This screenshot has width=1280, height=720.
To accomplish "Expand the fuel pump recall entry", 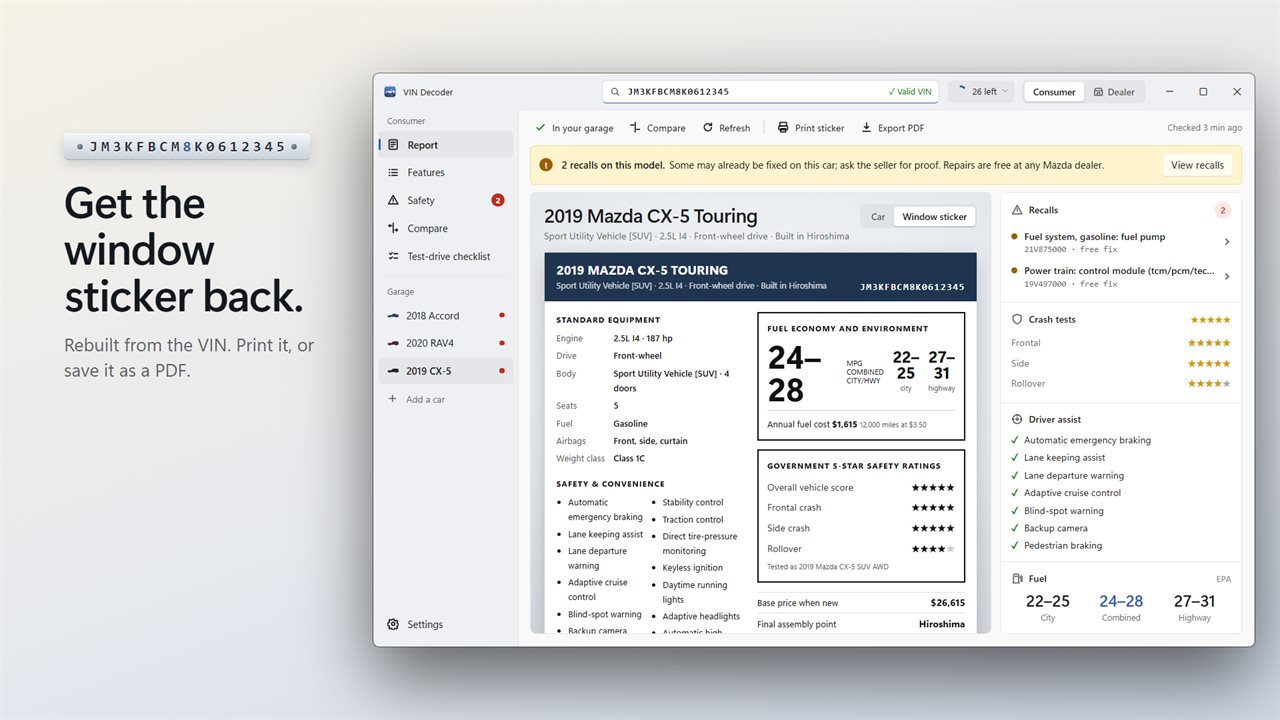I will [x=1121, y=242].
